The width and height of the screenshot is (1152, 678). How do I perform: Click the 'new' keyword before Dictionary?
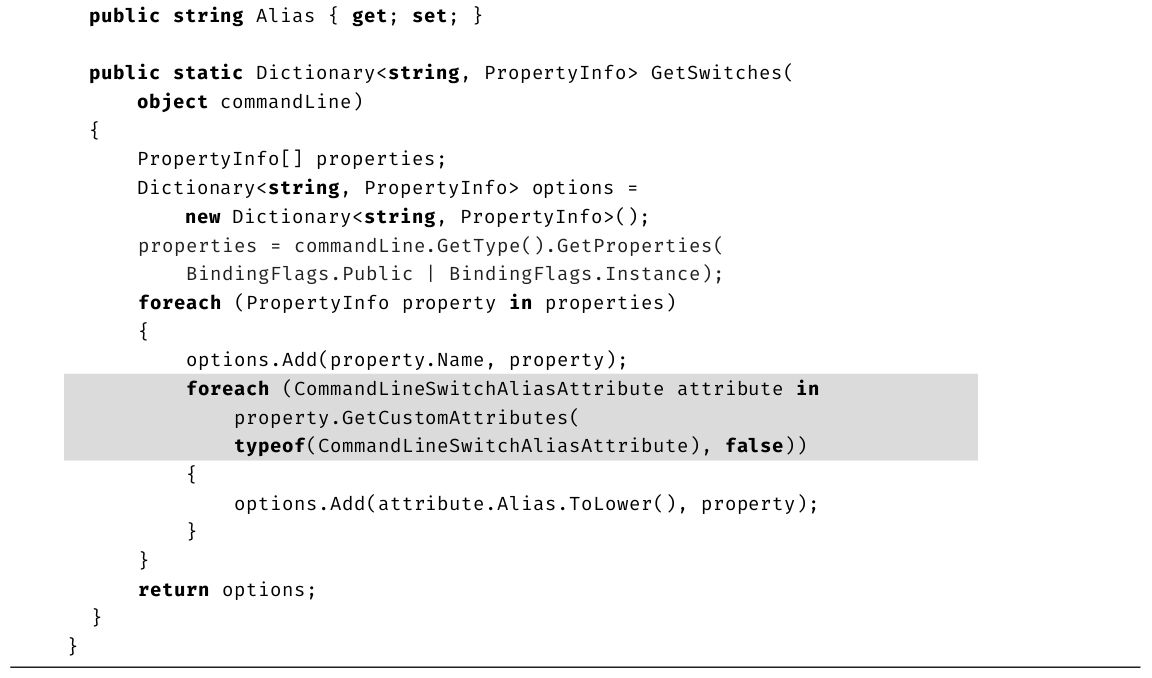coord(202,217)
